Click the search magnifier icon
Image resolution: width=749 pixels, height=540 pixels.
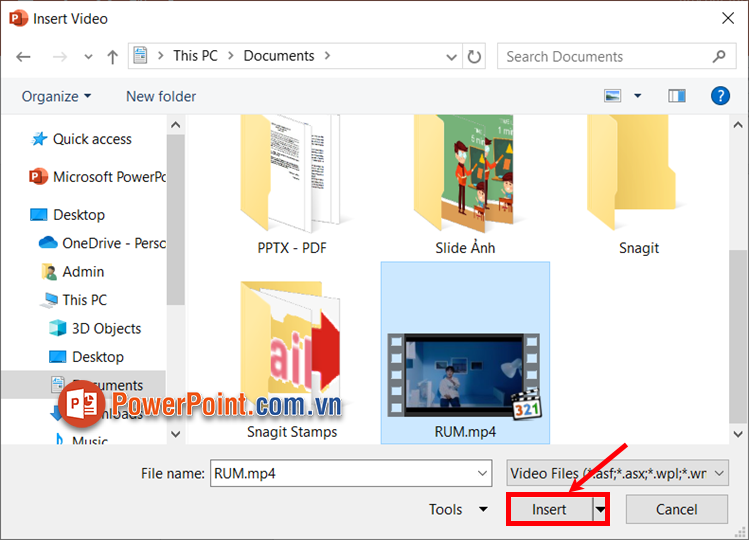[719, 56]
